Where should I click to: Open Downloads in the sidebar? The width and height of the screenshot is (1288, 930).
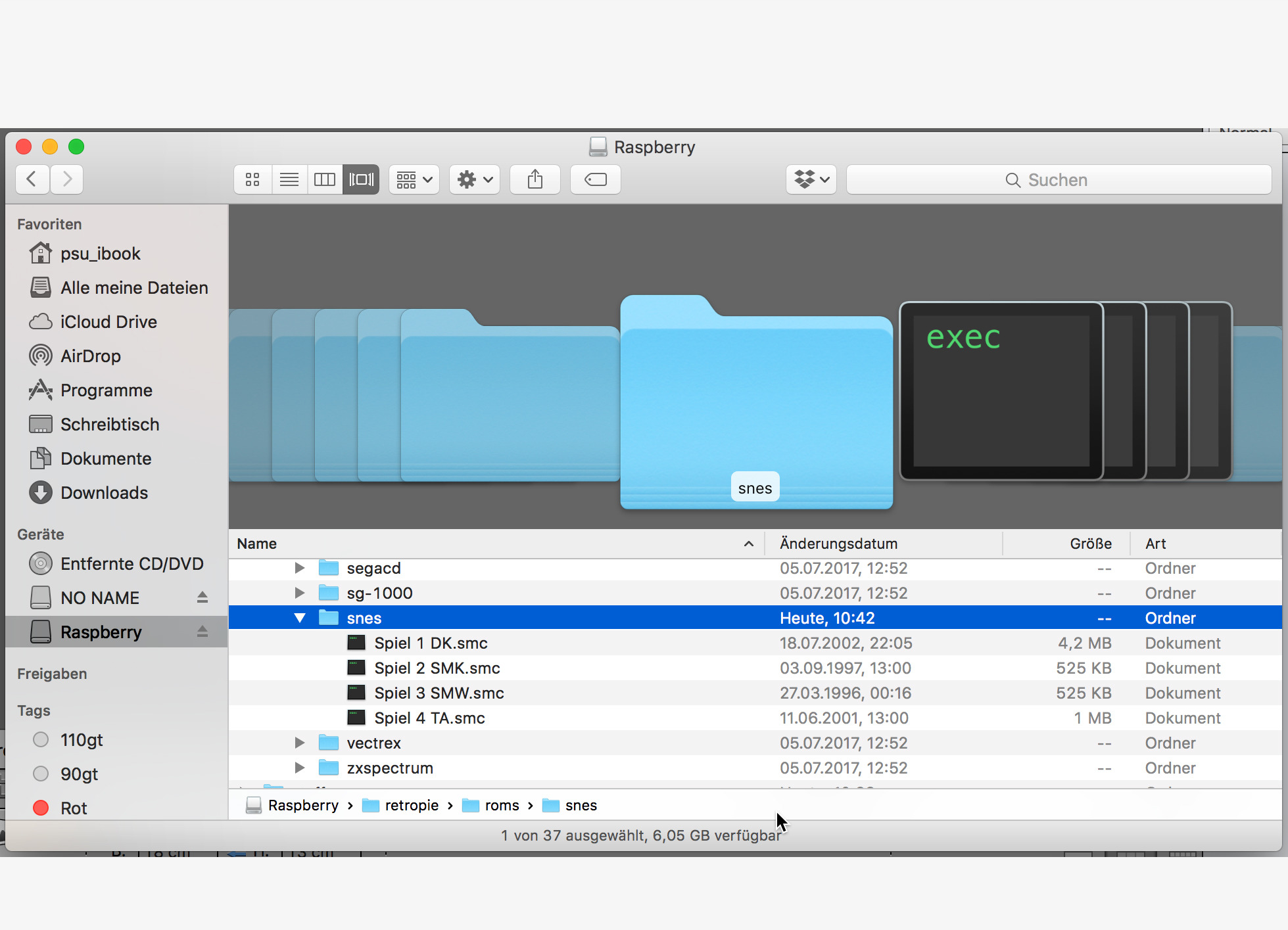(x=104, y=493)
